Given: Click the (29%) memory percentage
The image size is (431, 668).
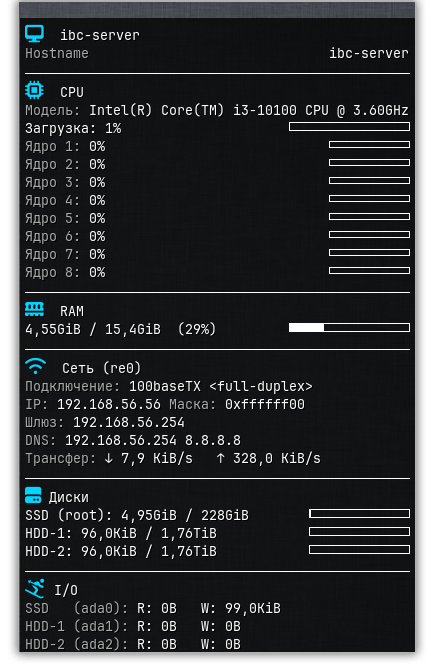Looking at the screenshot, I should click(x=197, y=329).
